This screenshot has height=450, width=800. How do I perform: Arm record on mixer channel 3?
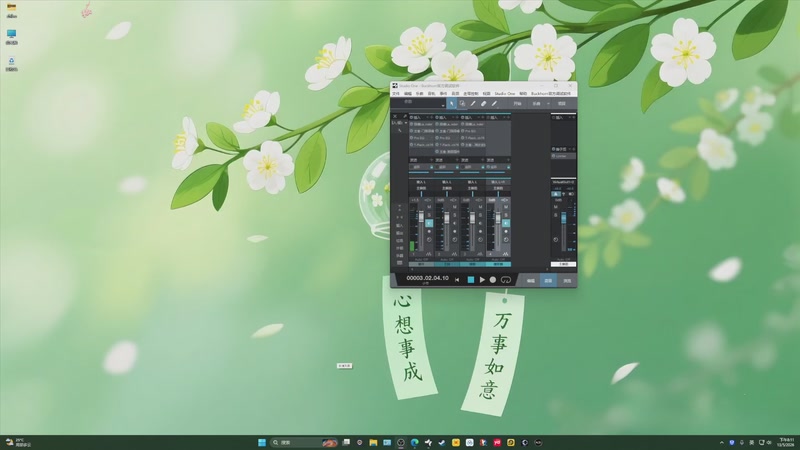[480, 232]
